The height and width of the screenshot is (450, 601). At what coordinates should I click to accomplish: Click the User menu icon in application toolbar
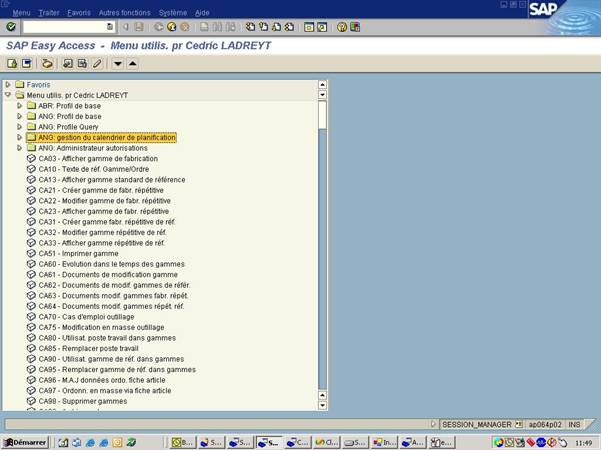(12, 63)
